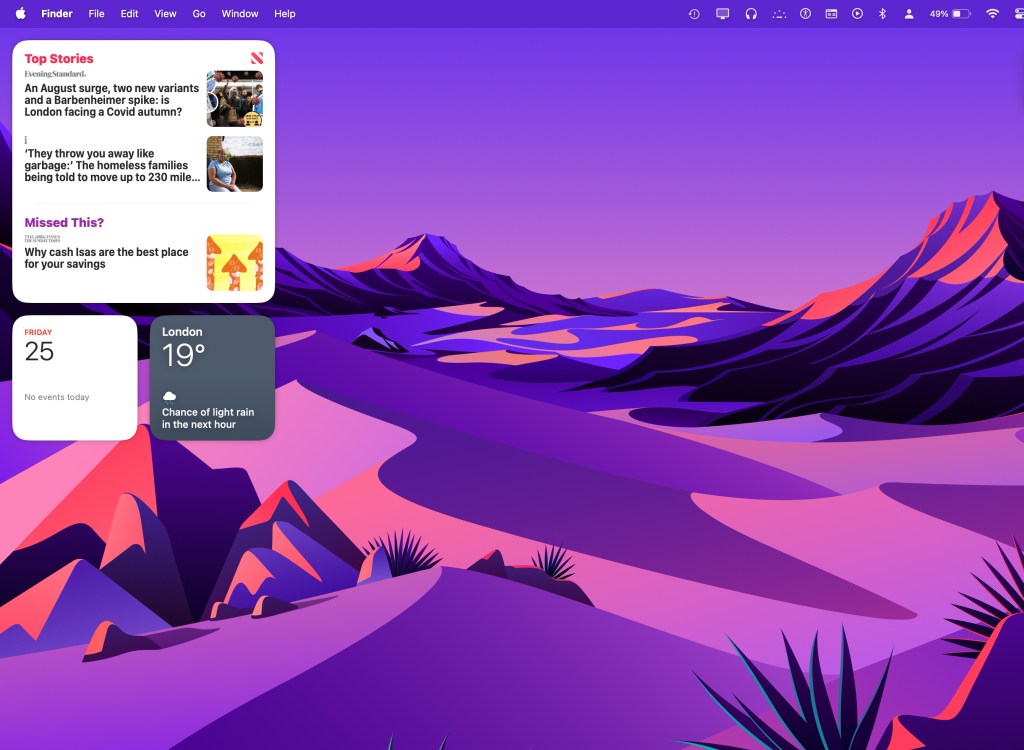Expand the Window menu

tap(239, 14)
